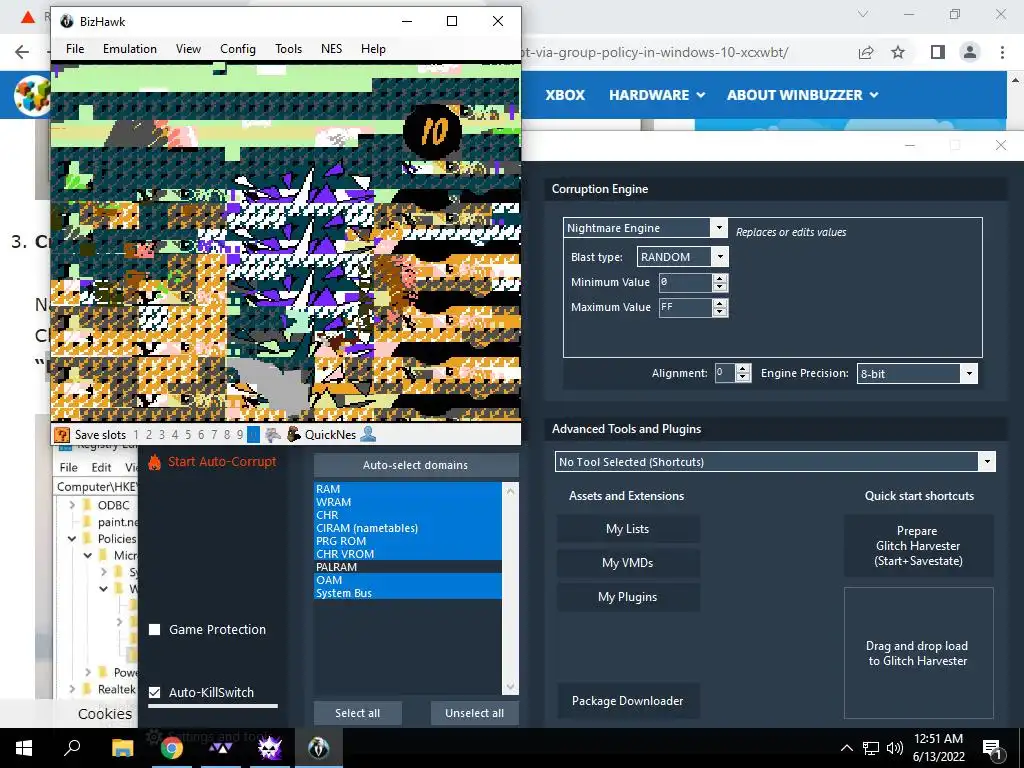Uncheck the Auto-KillSwitch checkbox
1024x768 pixels.
[x=155, y=692]
